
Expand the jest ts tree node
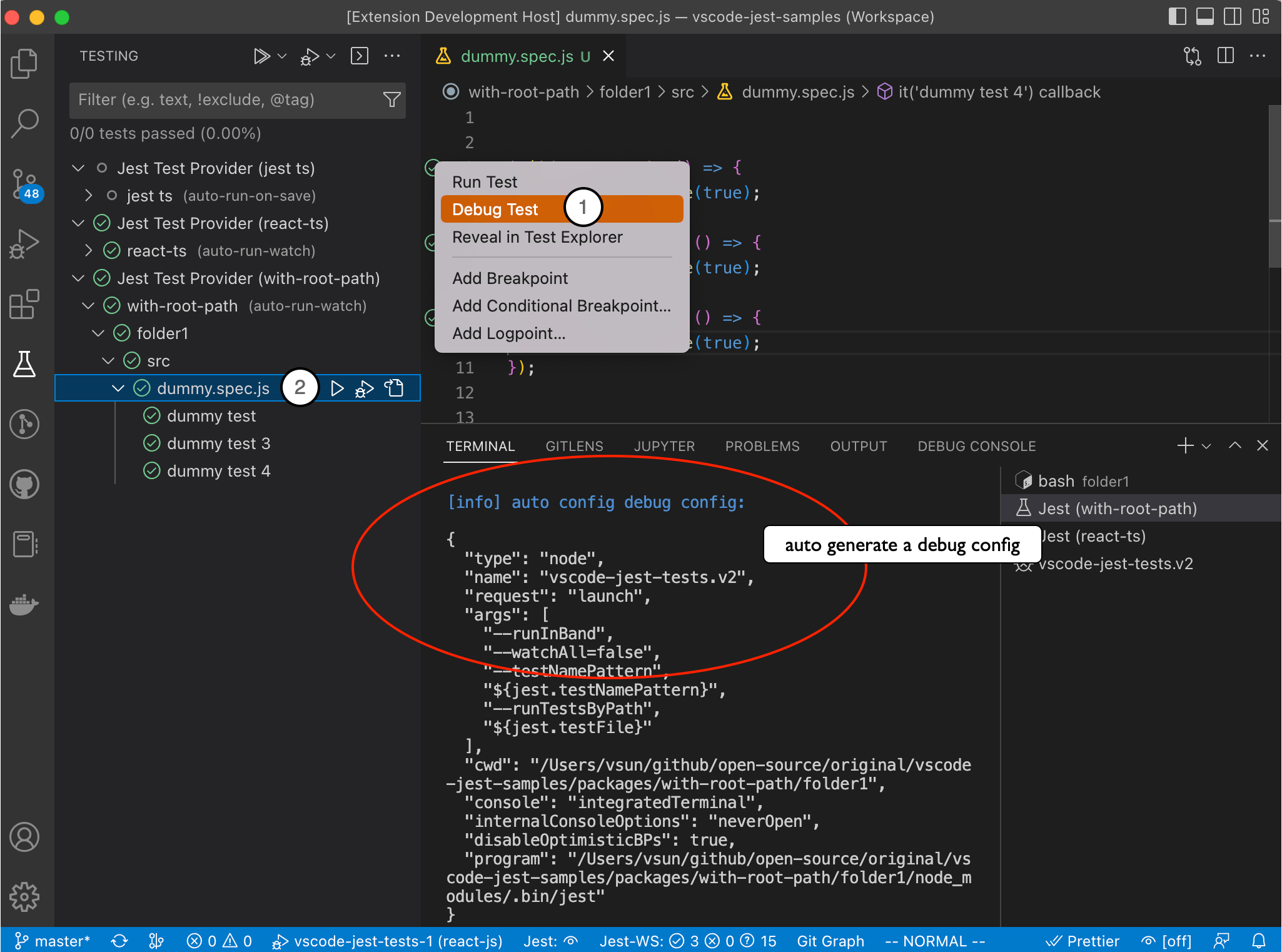click(x=88, y=195)
